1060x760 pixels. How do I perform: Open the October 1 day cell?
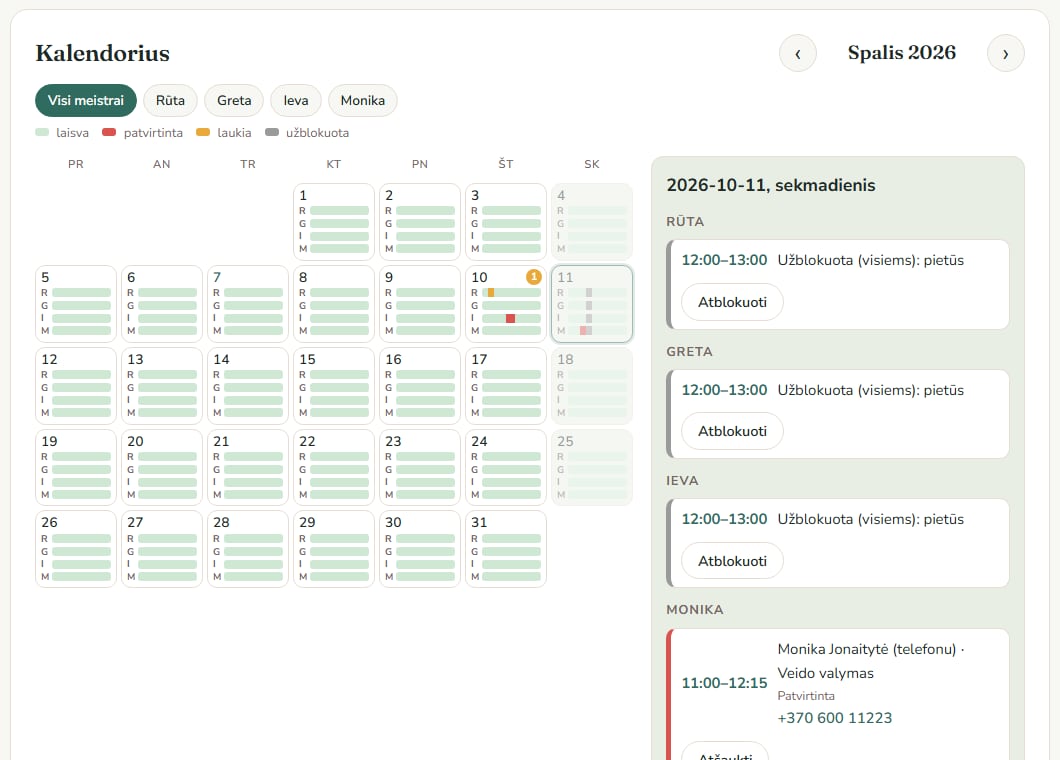334,222
